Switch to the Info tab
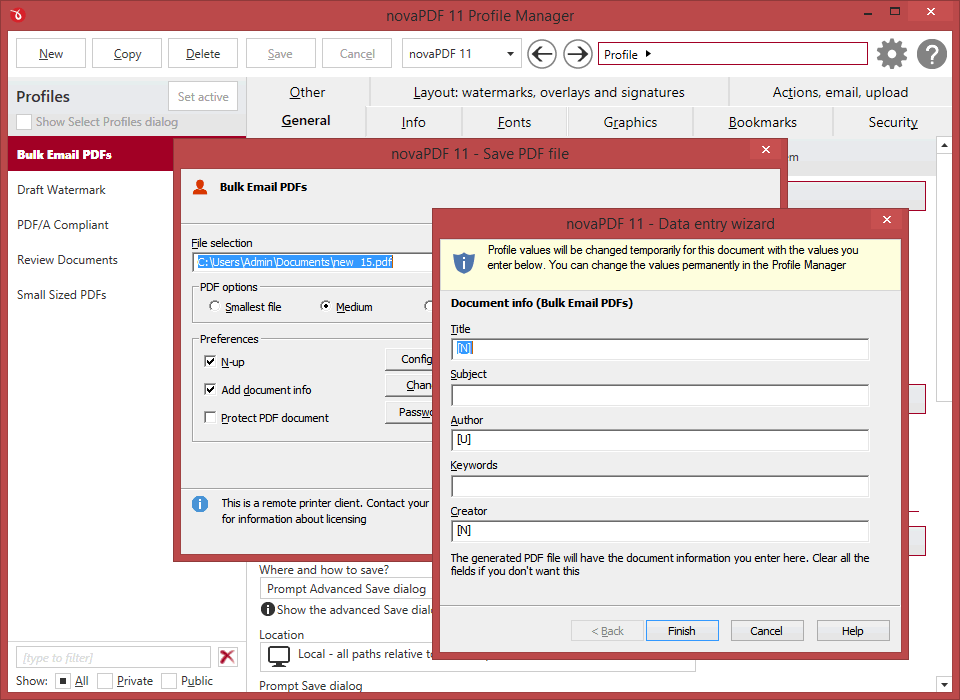 (414, 122)
